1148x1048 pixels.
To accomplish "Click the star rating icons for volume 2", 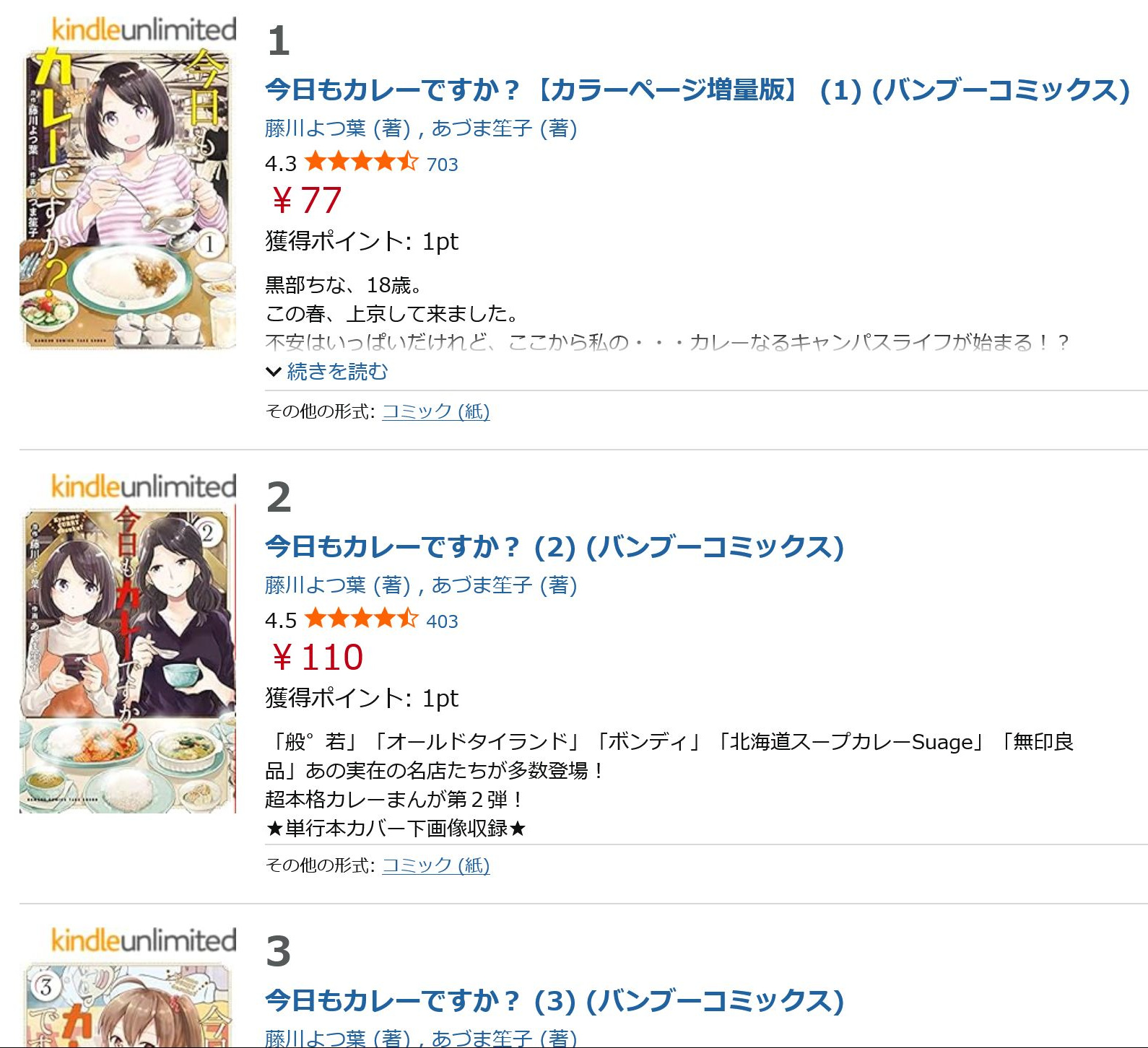I will tap(361, 619).
